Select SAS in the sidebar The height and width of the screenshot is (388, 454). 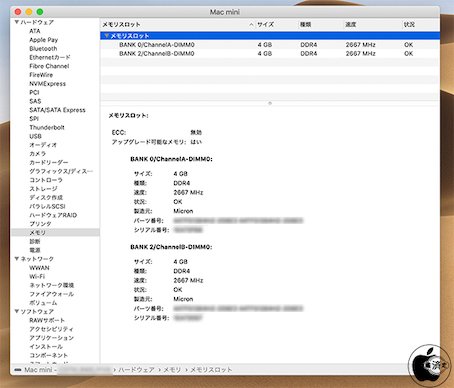tap(35, 101)
